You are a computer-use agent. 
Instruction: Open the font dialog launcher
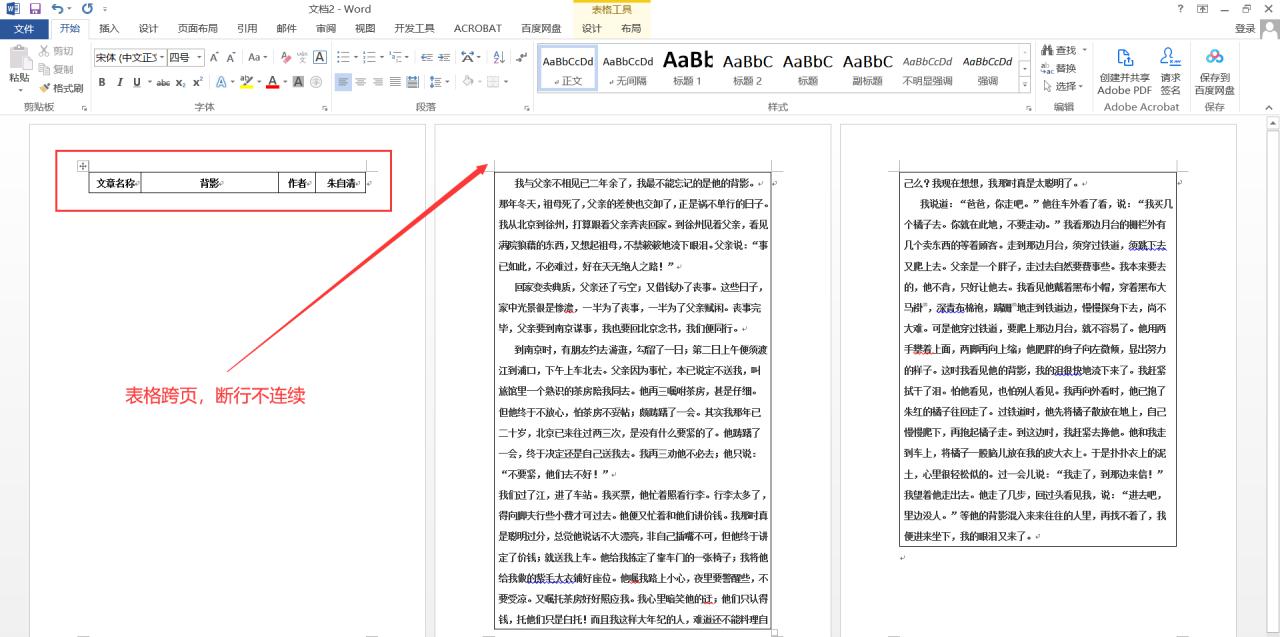325,107
